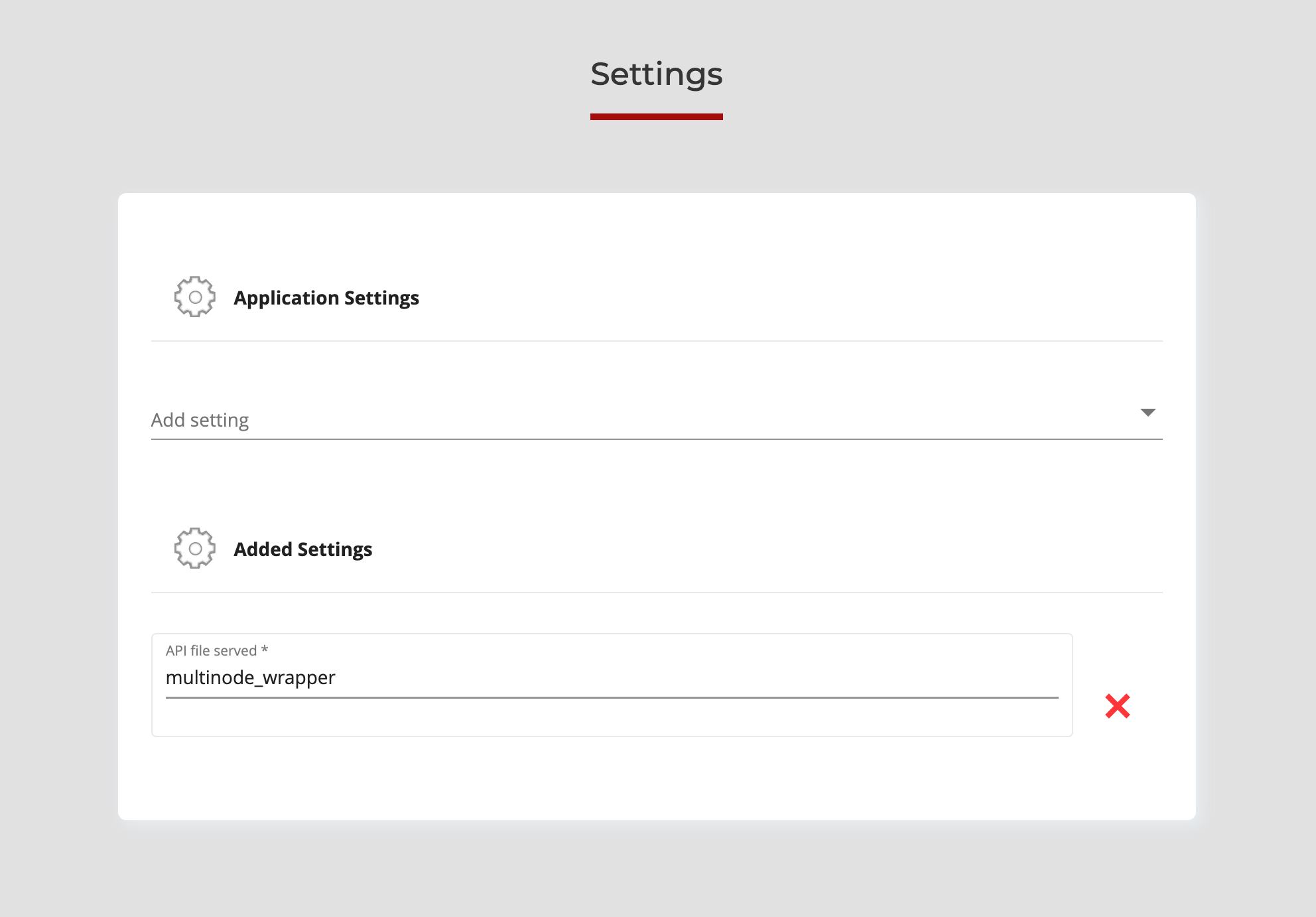This screenshot has width=1316, height=917.
Task: Click the API file served label
Action: 217,650
